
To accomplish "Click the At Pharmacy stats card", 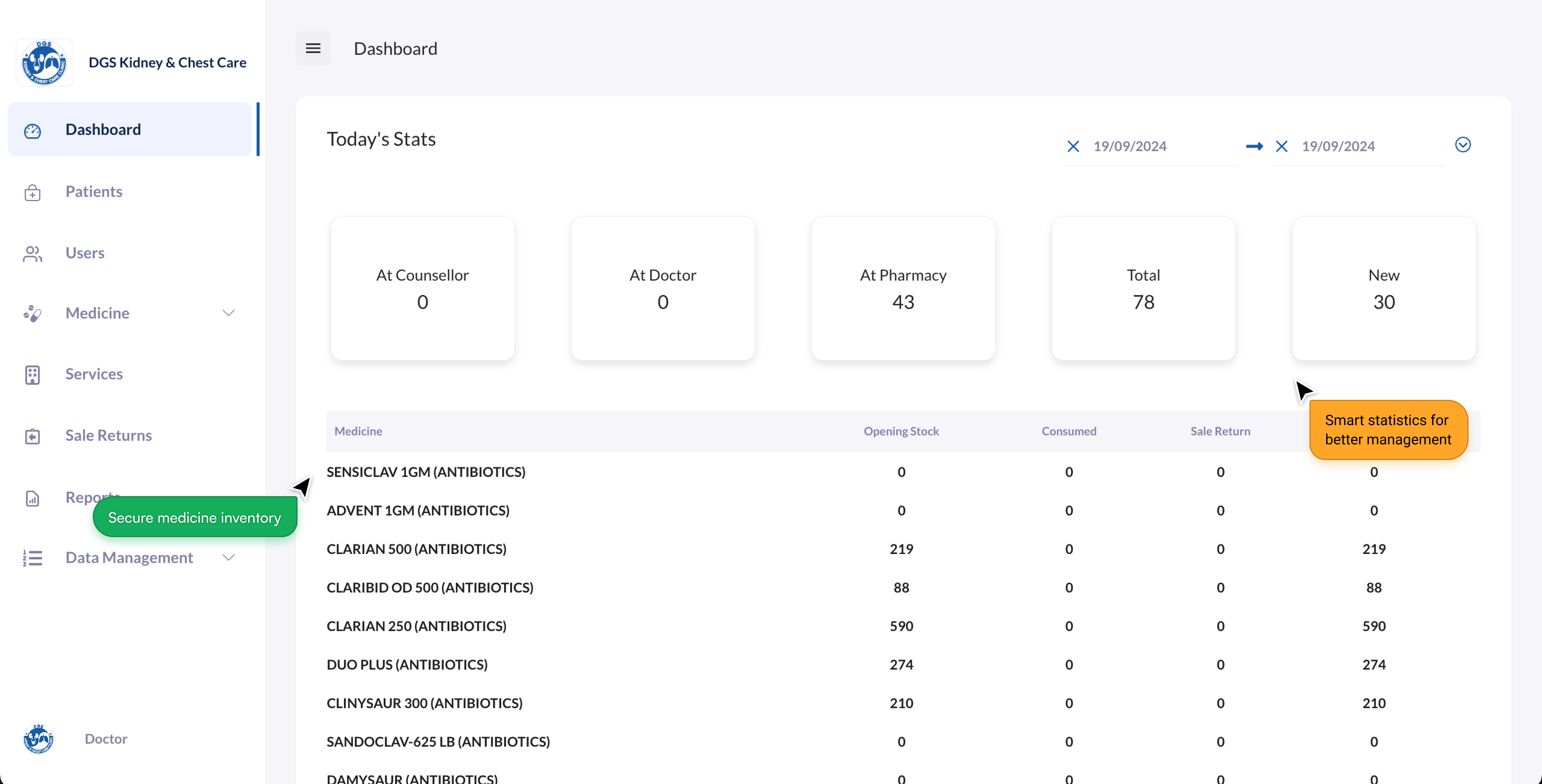I will 903,288.
